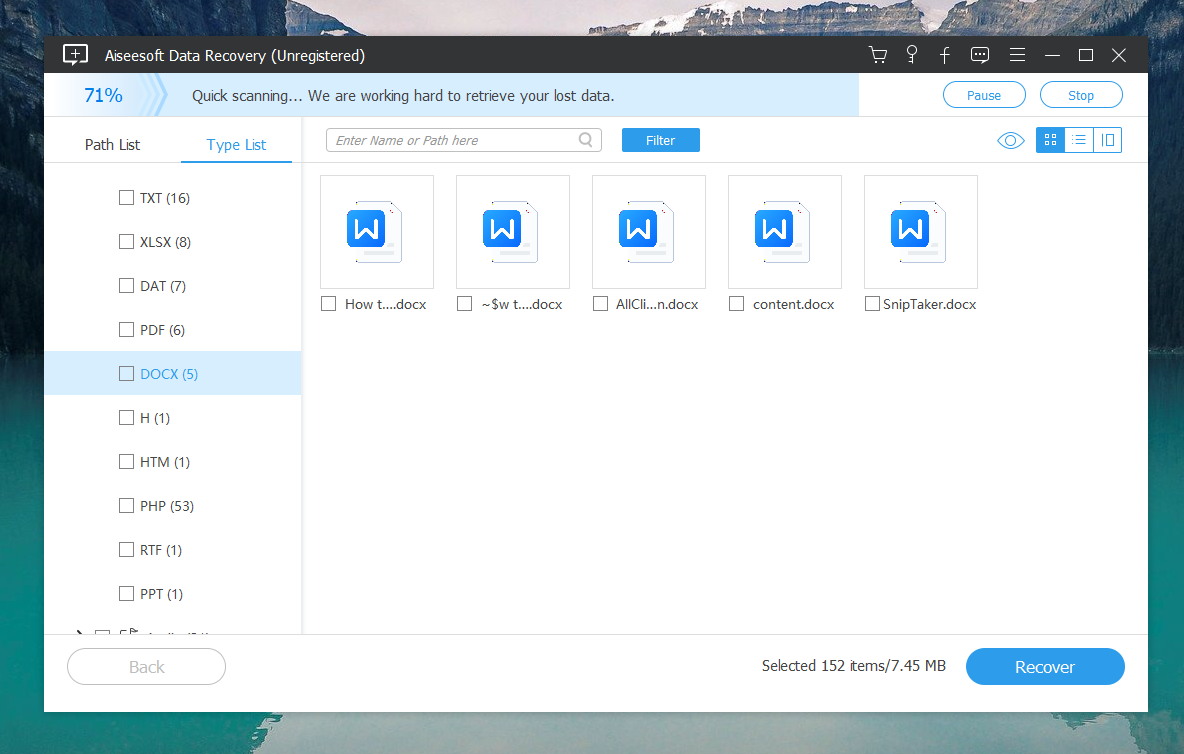
Task: Toggle the eye preview icon
Action: pos(1011,141)
